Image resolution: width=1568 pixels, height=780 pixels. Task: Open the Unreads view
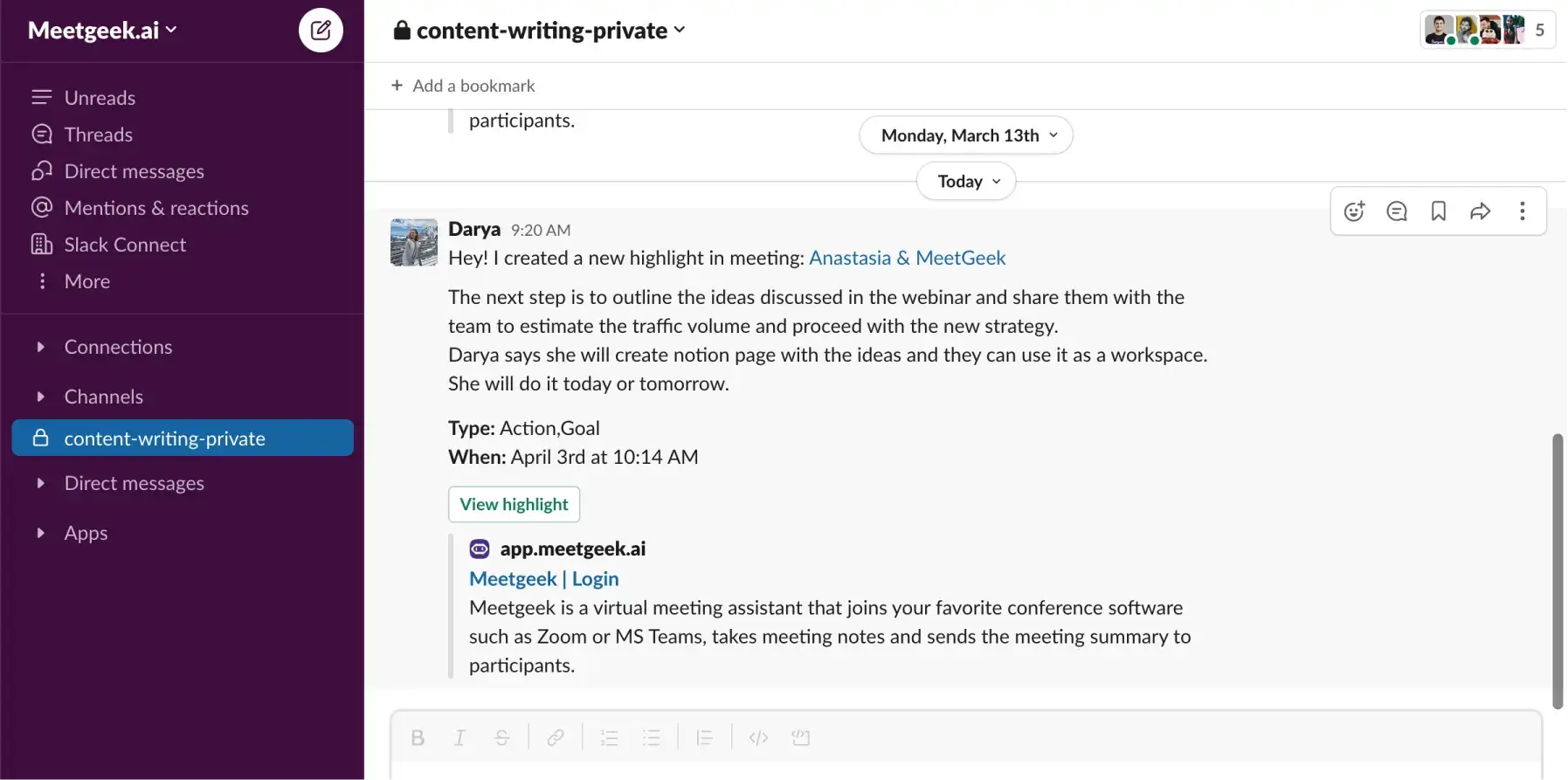click(99, 97)
